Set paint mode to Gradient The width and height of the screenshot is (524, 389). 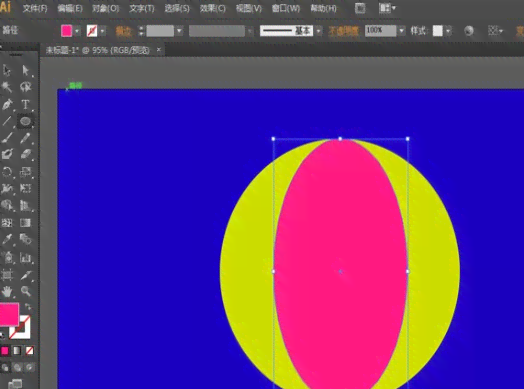pos(17,351)
